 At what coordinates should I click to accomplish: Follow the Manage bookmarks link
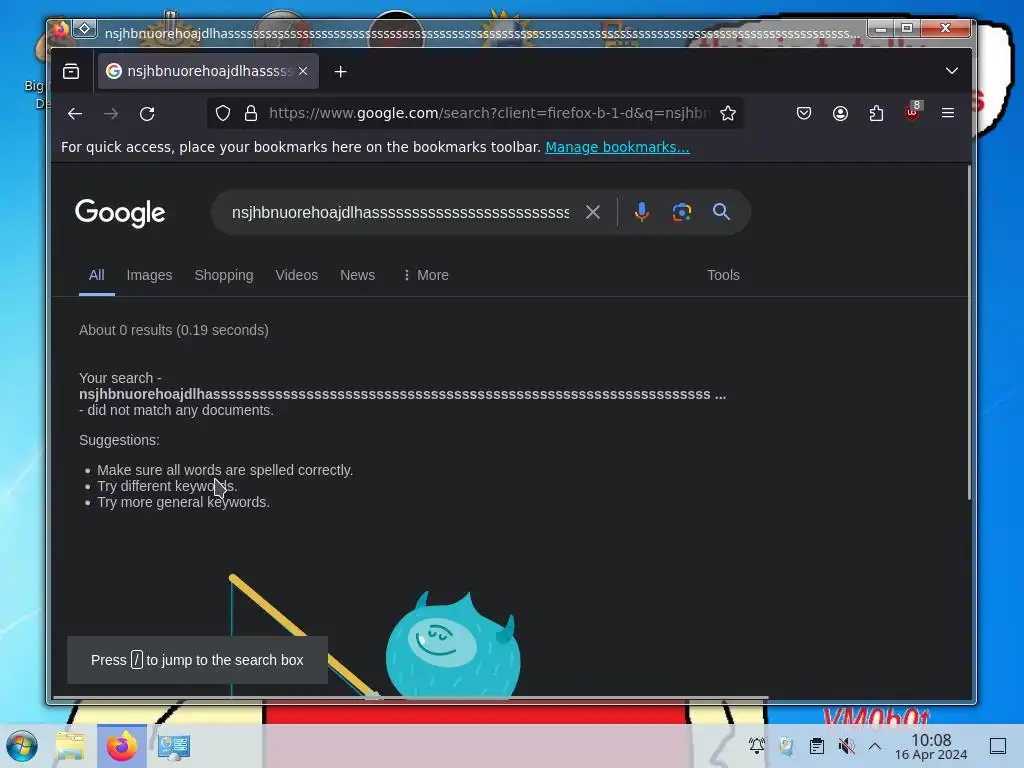617,148
